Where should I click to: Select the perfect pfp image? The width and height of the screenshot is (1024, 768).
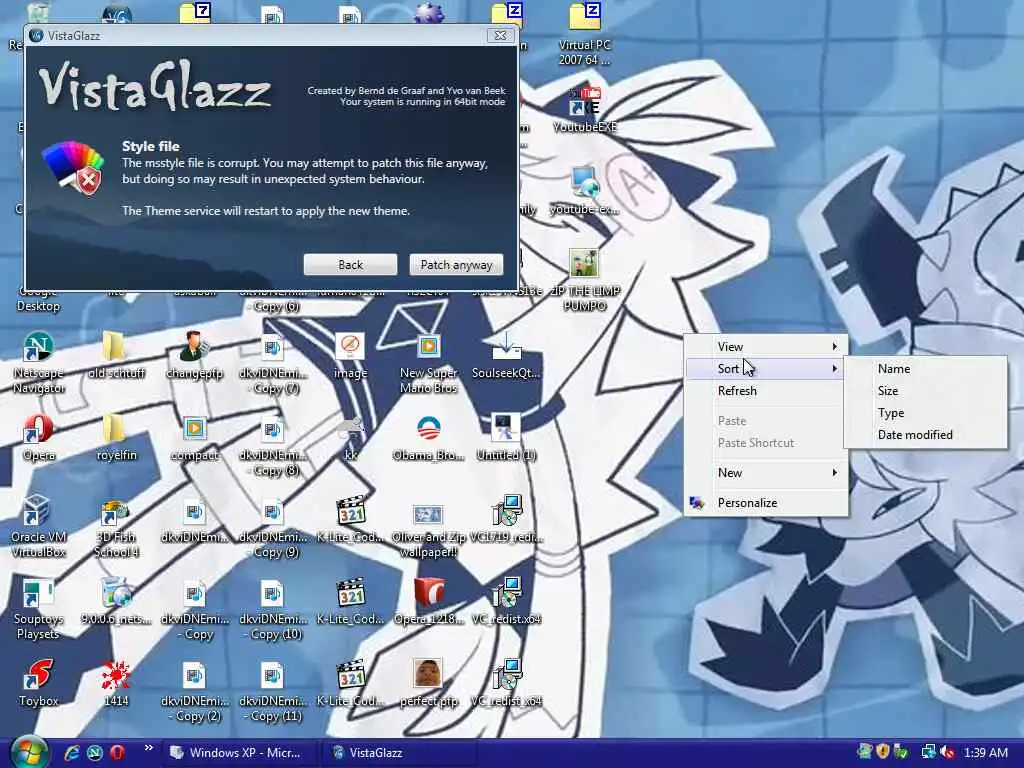tap(428, 683)
